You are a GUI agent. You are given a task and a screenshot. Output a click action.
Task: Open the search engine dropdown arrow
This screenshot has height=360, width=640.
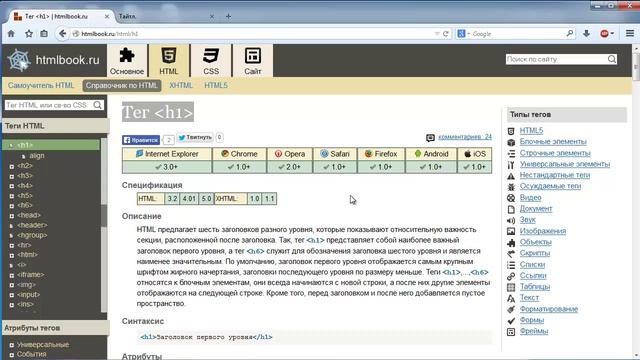(469, 34)
